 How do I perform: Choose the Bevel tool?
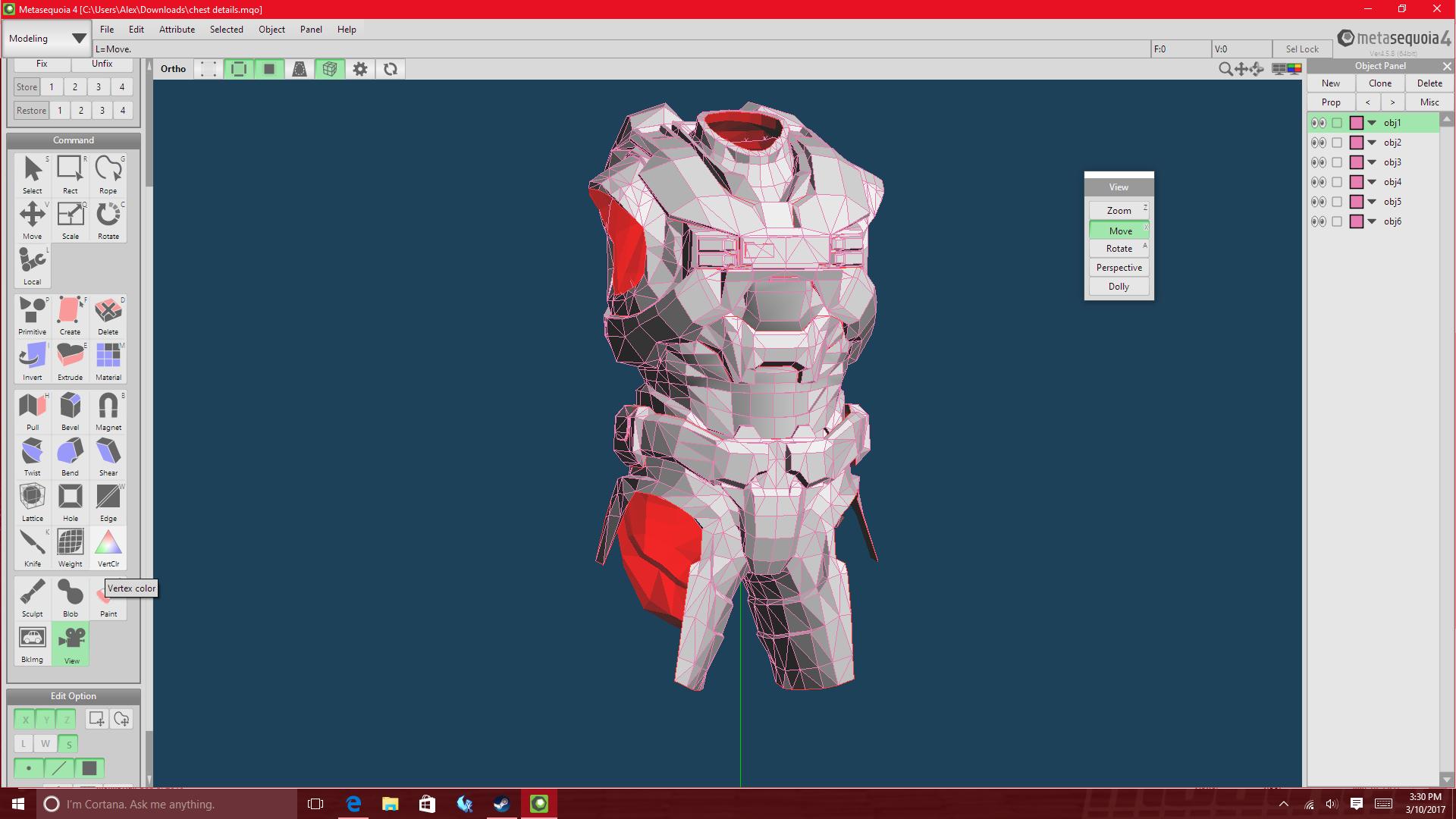pos(71,411)
